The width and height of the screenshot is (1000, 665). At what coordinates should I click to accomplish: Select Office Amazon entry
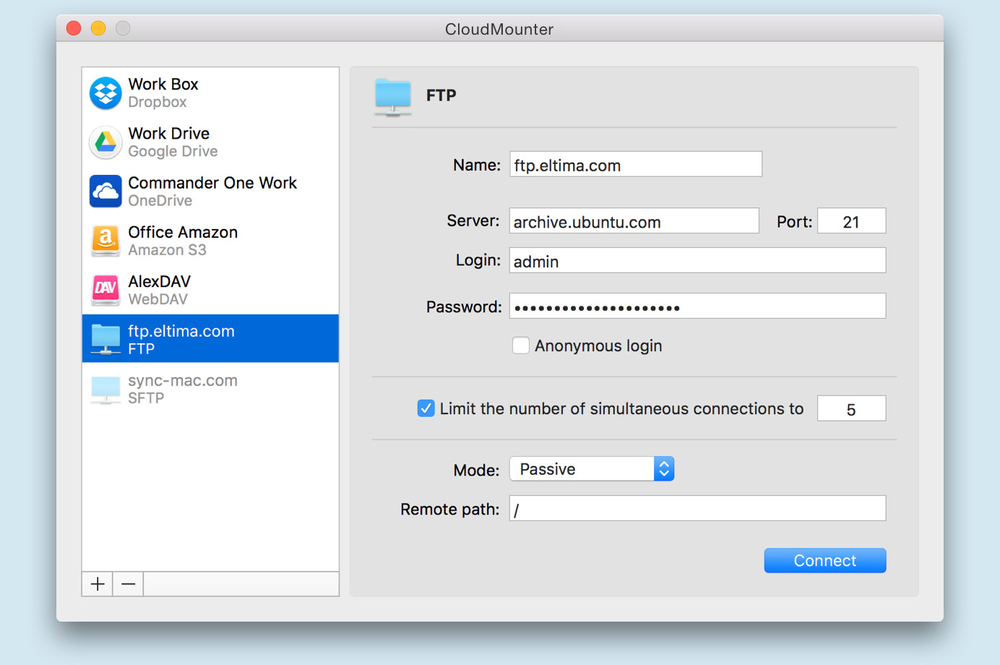click(x=210, y=241)
